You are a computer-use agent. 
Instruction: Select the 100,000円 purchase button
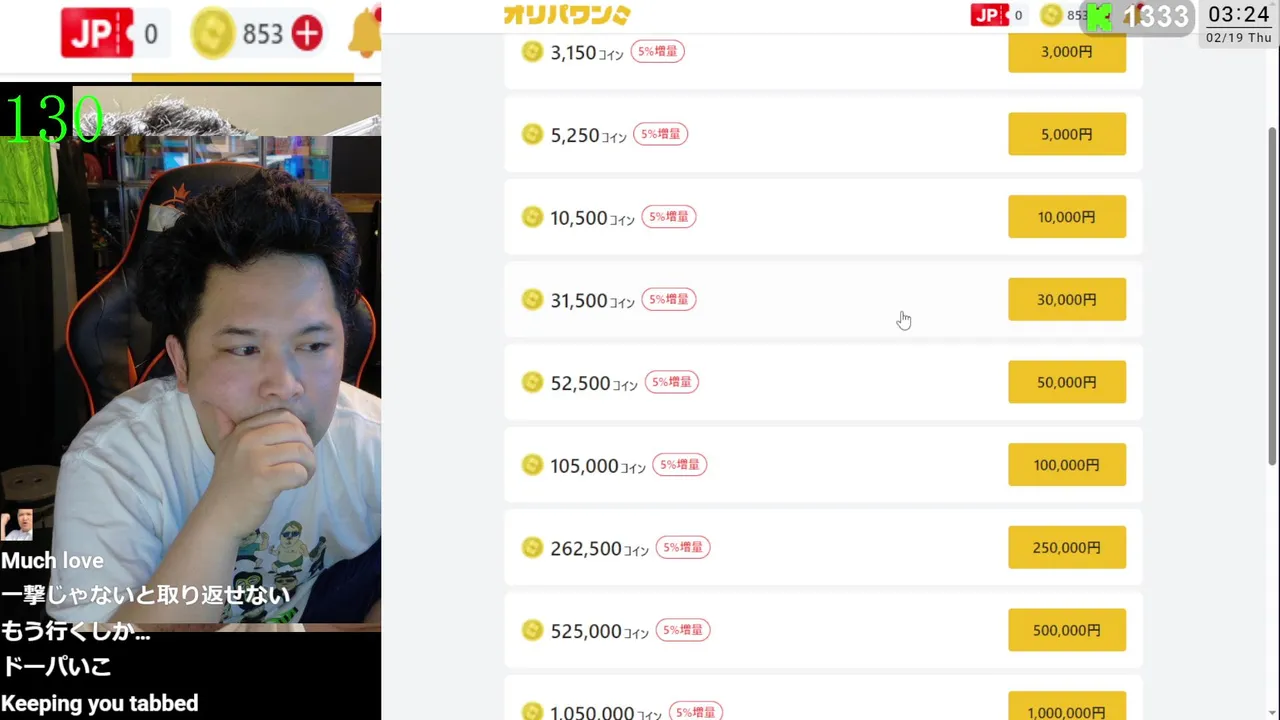[x=1067, y=465]
